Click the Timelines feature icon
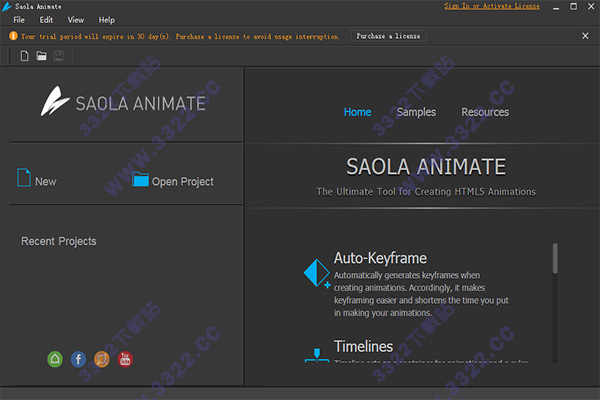 click(317, 355)
